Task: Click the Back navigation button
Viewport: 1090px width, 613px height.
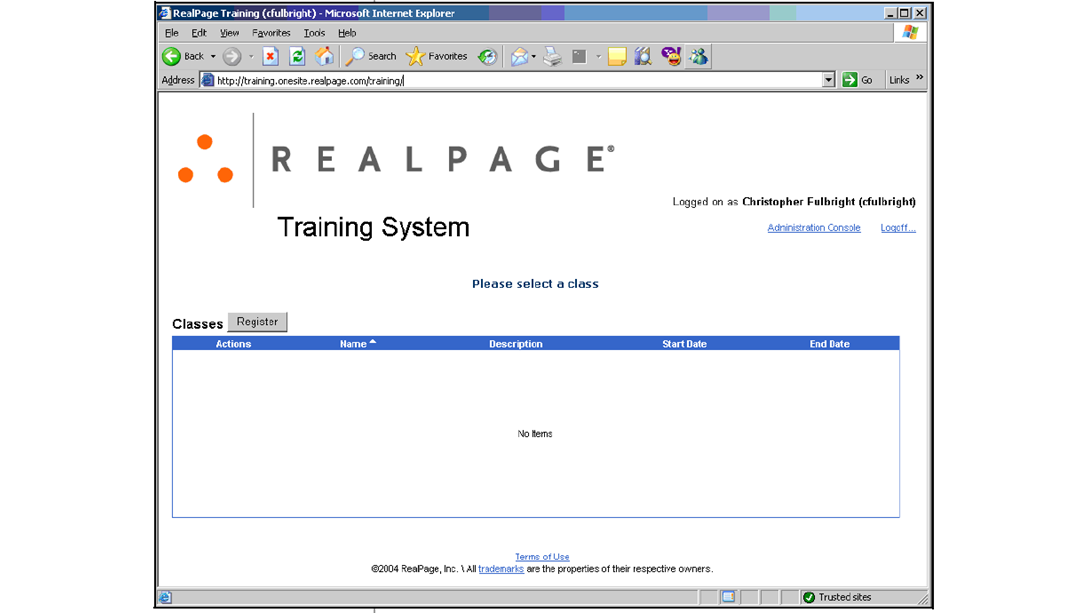Action: pyautogui.click(x=184, y=56)
